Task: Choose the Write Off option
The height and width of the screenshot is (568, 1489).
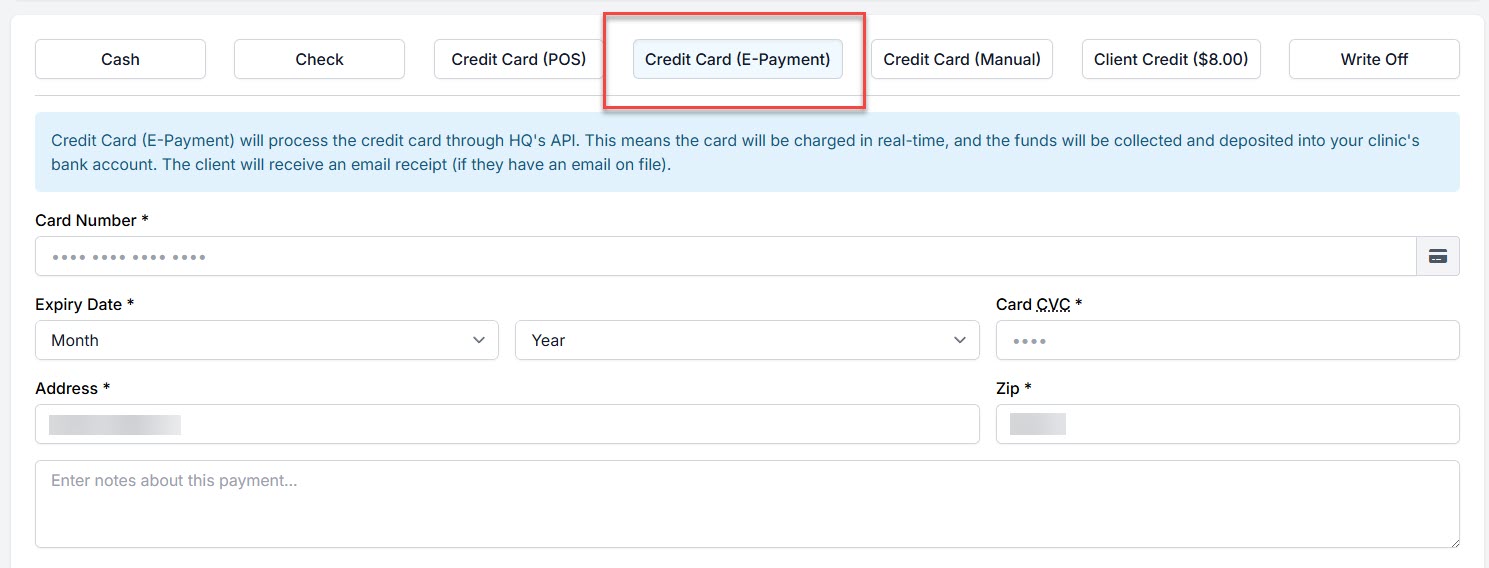Action: tap(1373, 59)
